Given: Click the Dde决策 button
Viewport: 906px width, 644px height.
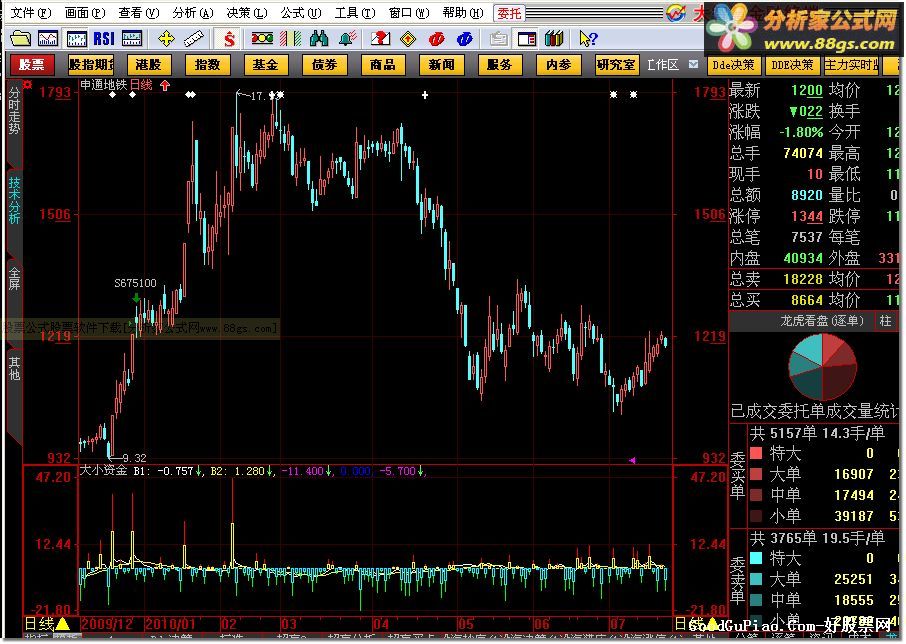Looking at the screenshot, I should (x=733, y=65).
